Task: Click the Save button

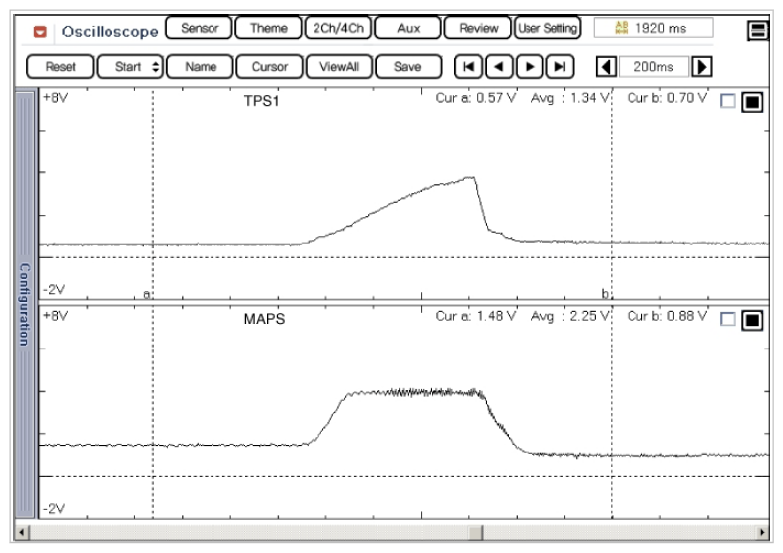Action: click(407, 67)
